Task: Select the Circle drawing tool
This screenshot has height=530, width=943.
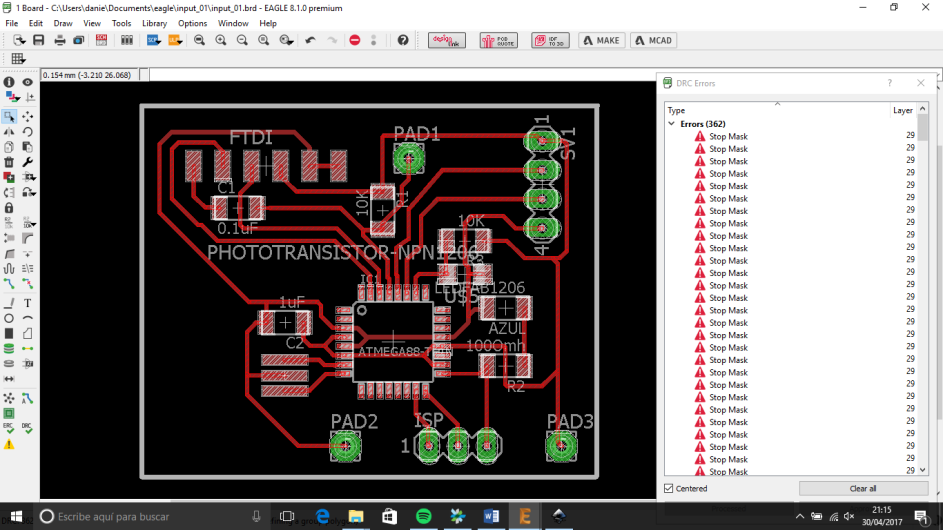Action: pos(9,318)
